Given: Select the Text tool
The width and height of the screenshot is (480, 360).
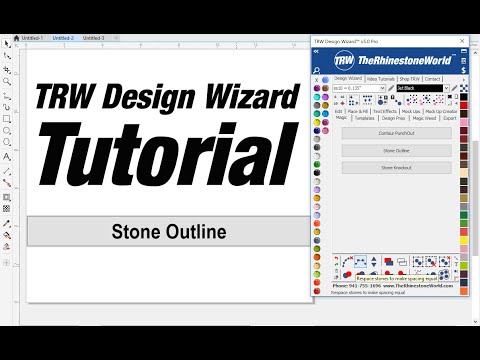Looking at the screenshot, I should pos(7,157).
